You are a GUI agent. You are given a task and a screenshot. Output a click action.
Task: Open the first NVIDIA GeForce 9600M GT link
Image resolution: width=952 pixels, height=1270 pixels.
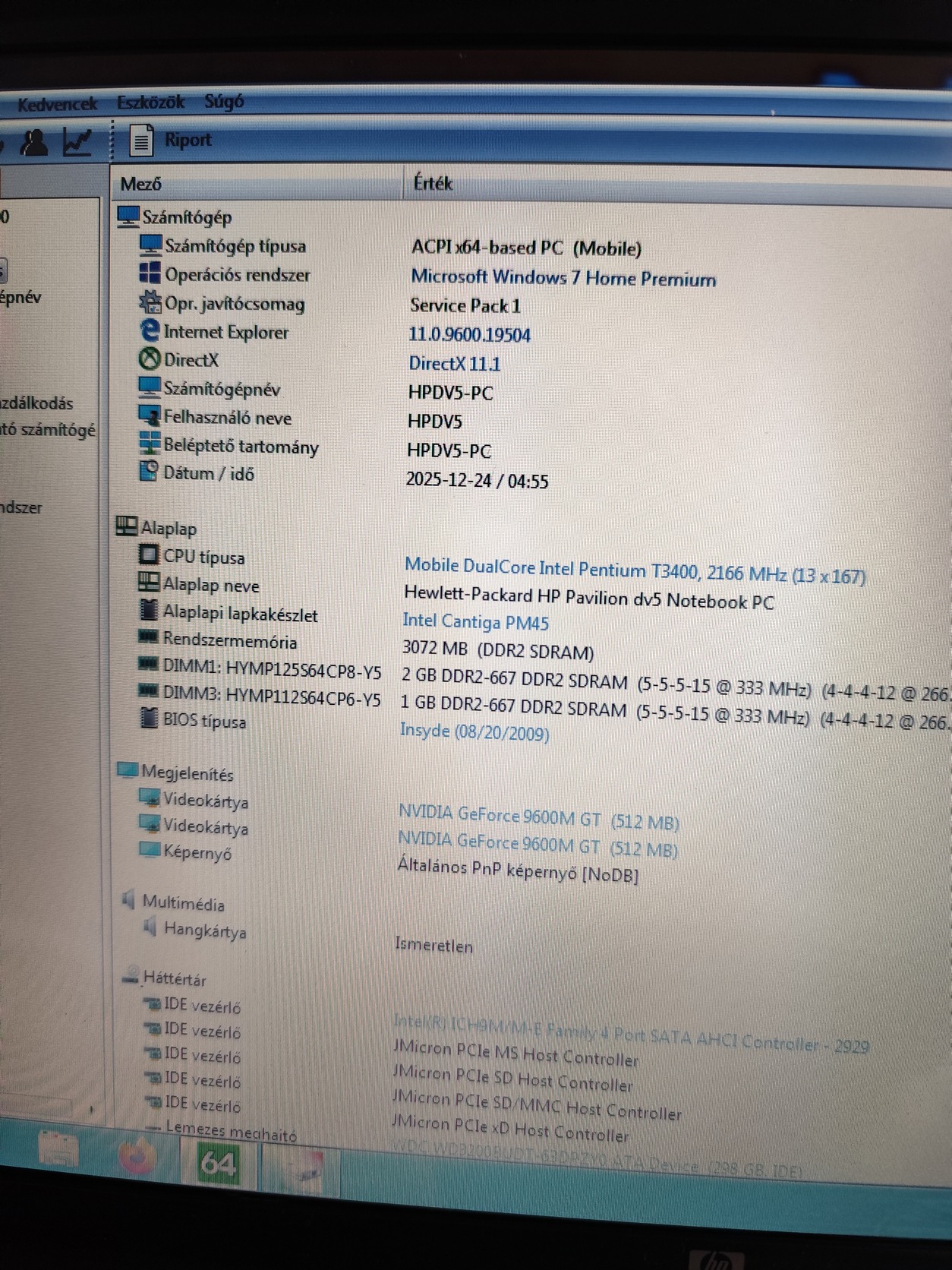(538, 817)
